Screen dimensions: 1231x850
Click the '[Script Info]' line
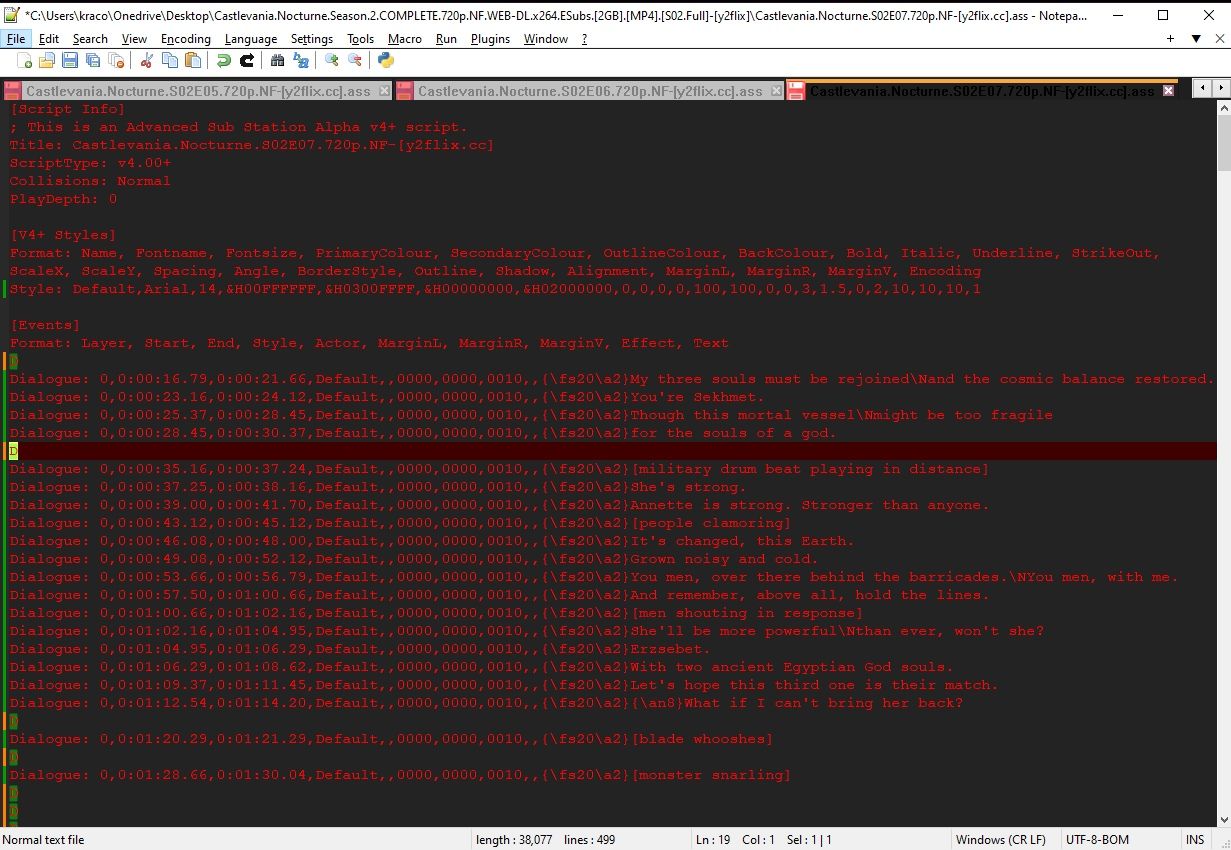click(x=68, y=109)
